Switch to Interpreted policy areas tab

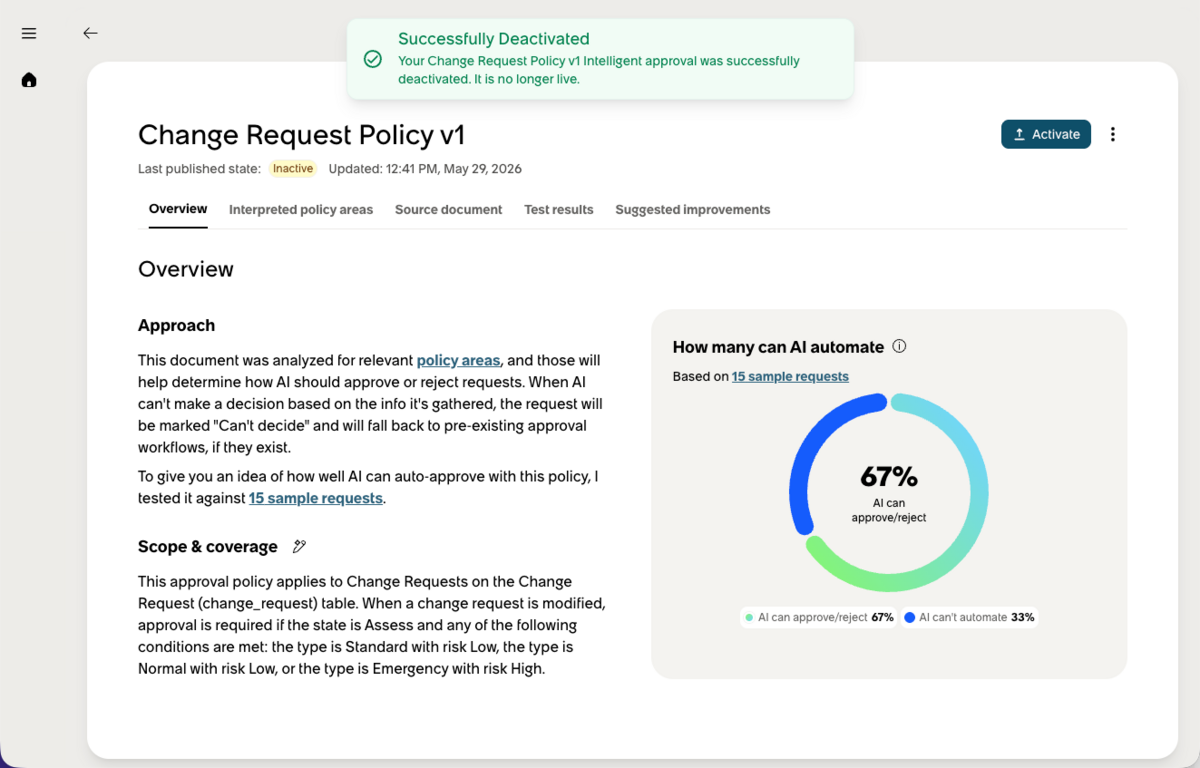coord(301,210)
